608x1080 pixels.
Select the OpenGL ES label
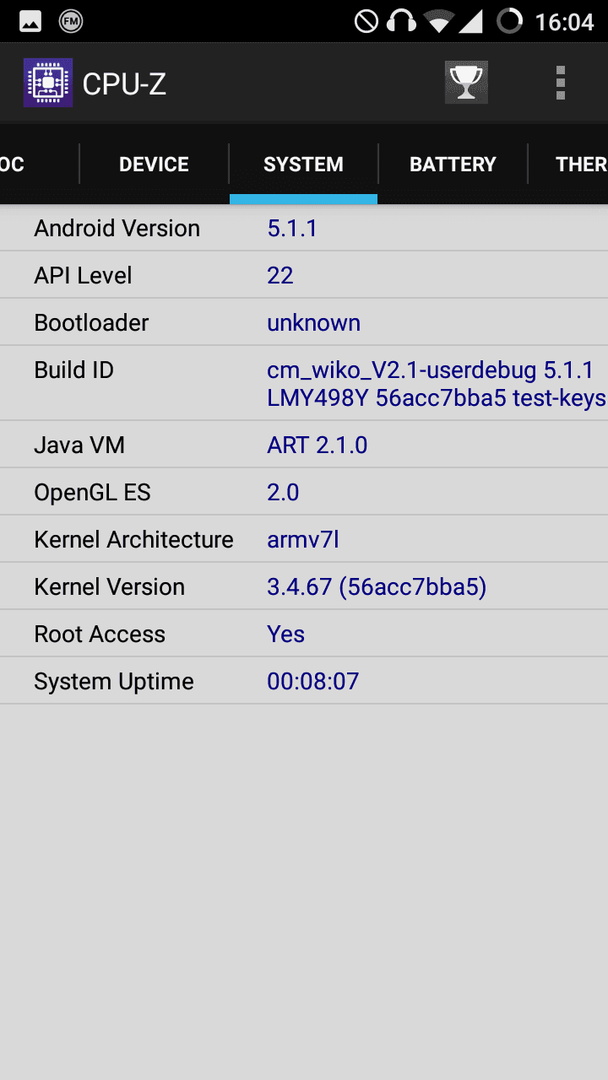coord(92,492)
